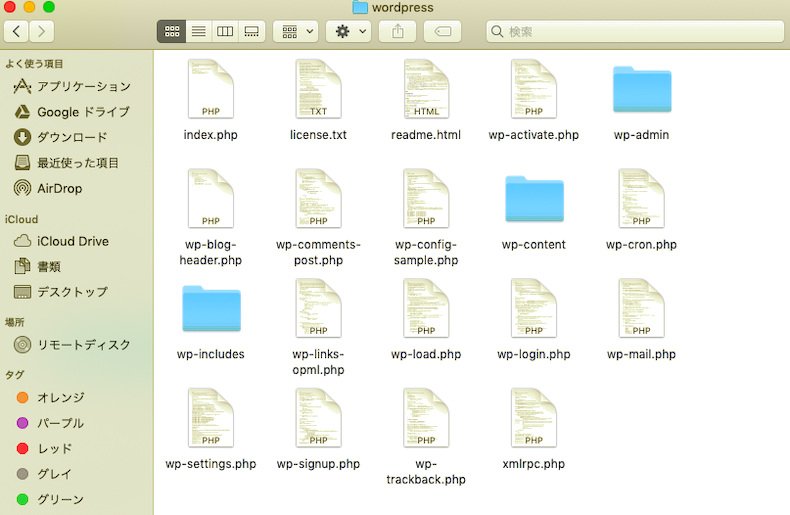Focus the 検索 search field
This screenshot has height=515, width=790.
tap(635, 32)
